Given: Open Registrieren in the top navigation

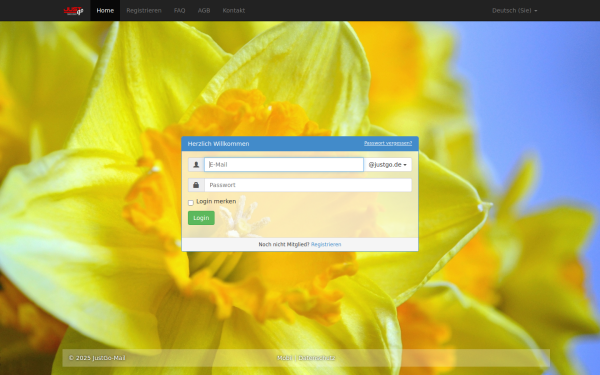Looking at the screenshot, I should (144, 10).
